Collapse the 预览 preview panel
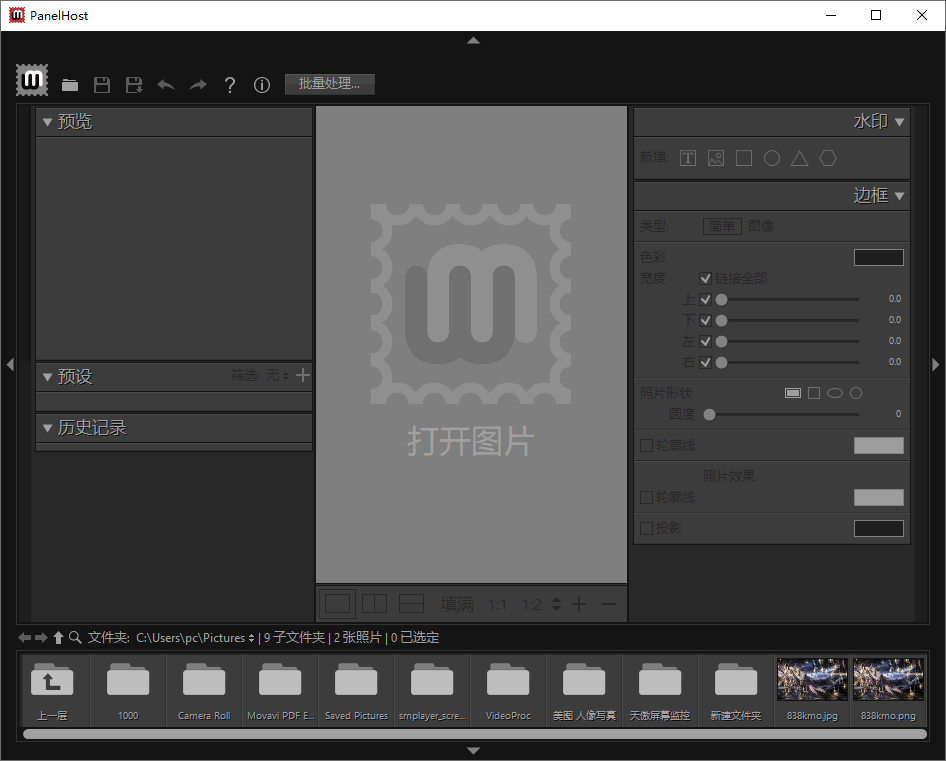The width and height of the screenshot is (946, 761). [48, 123]
